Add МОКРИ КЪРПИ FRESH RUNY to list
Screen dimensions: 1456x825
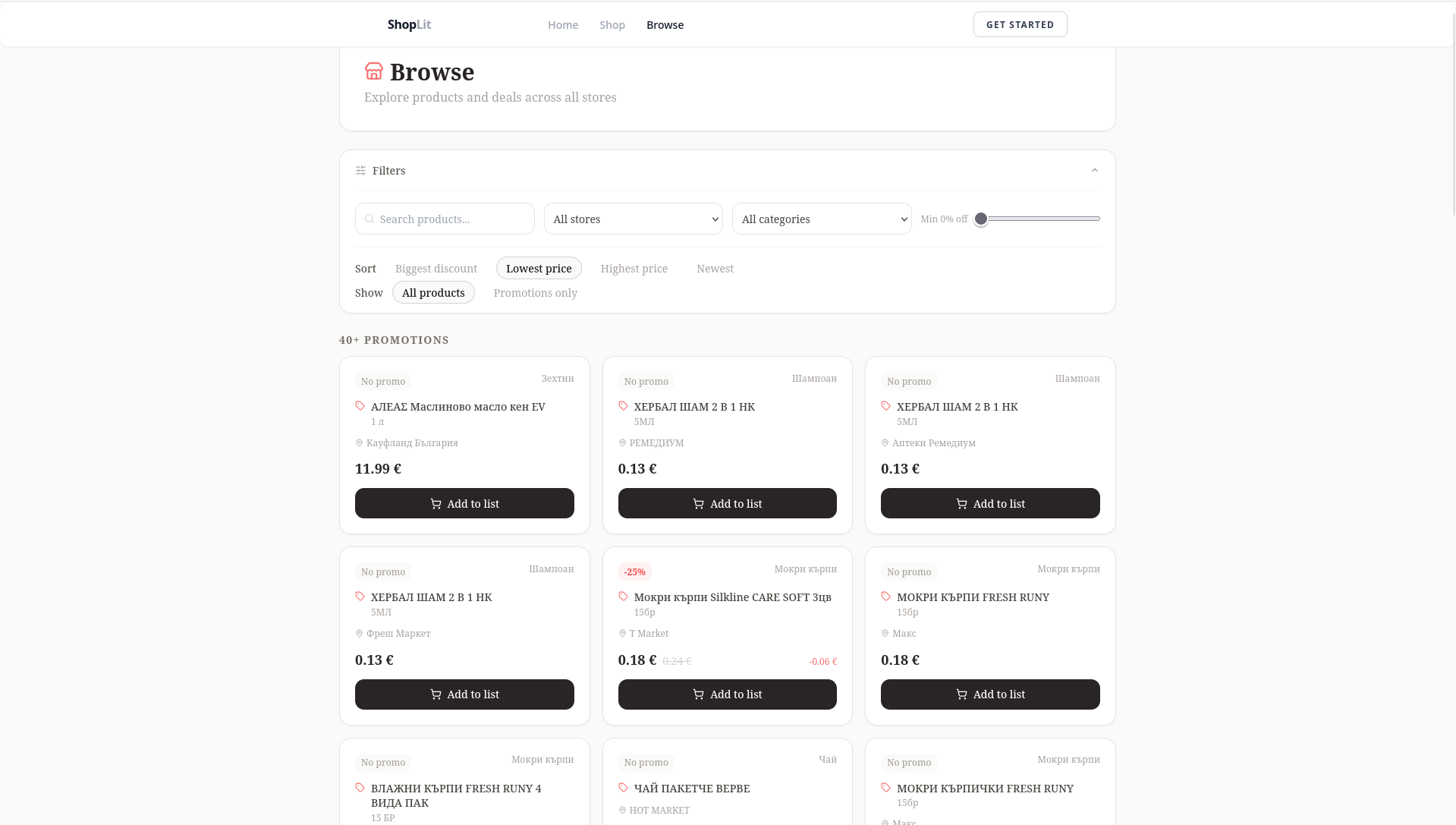click(x=989, y=694)
